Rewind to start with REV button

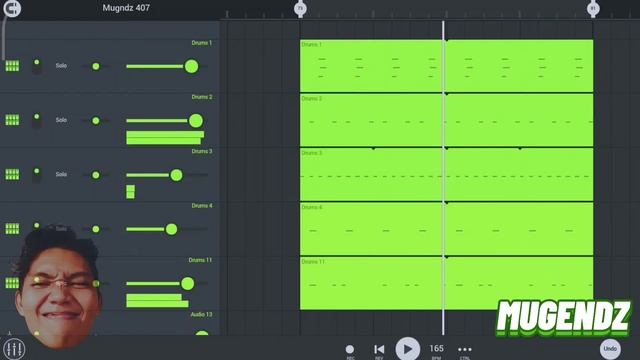coord(379,349)
